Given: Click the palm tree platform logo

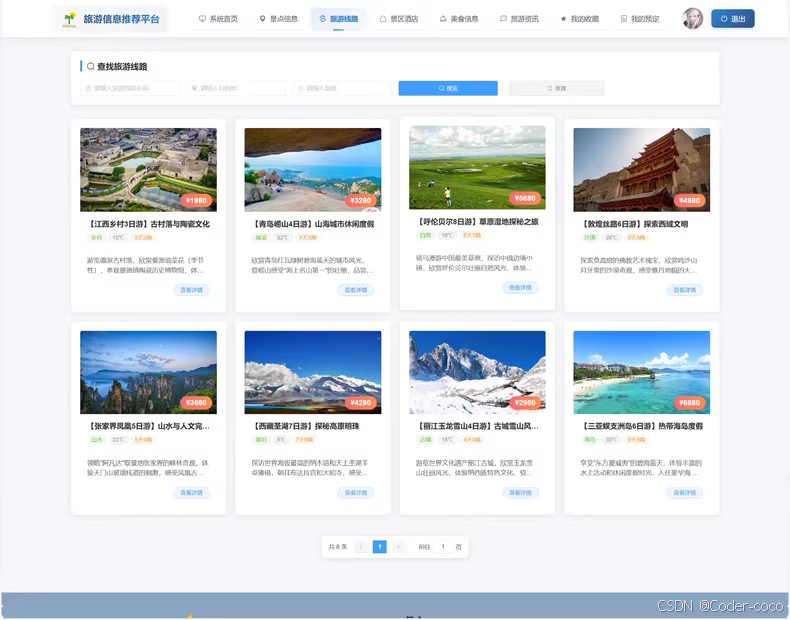Looking at the screenshot, I should (70, 19).
